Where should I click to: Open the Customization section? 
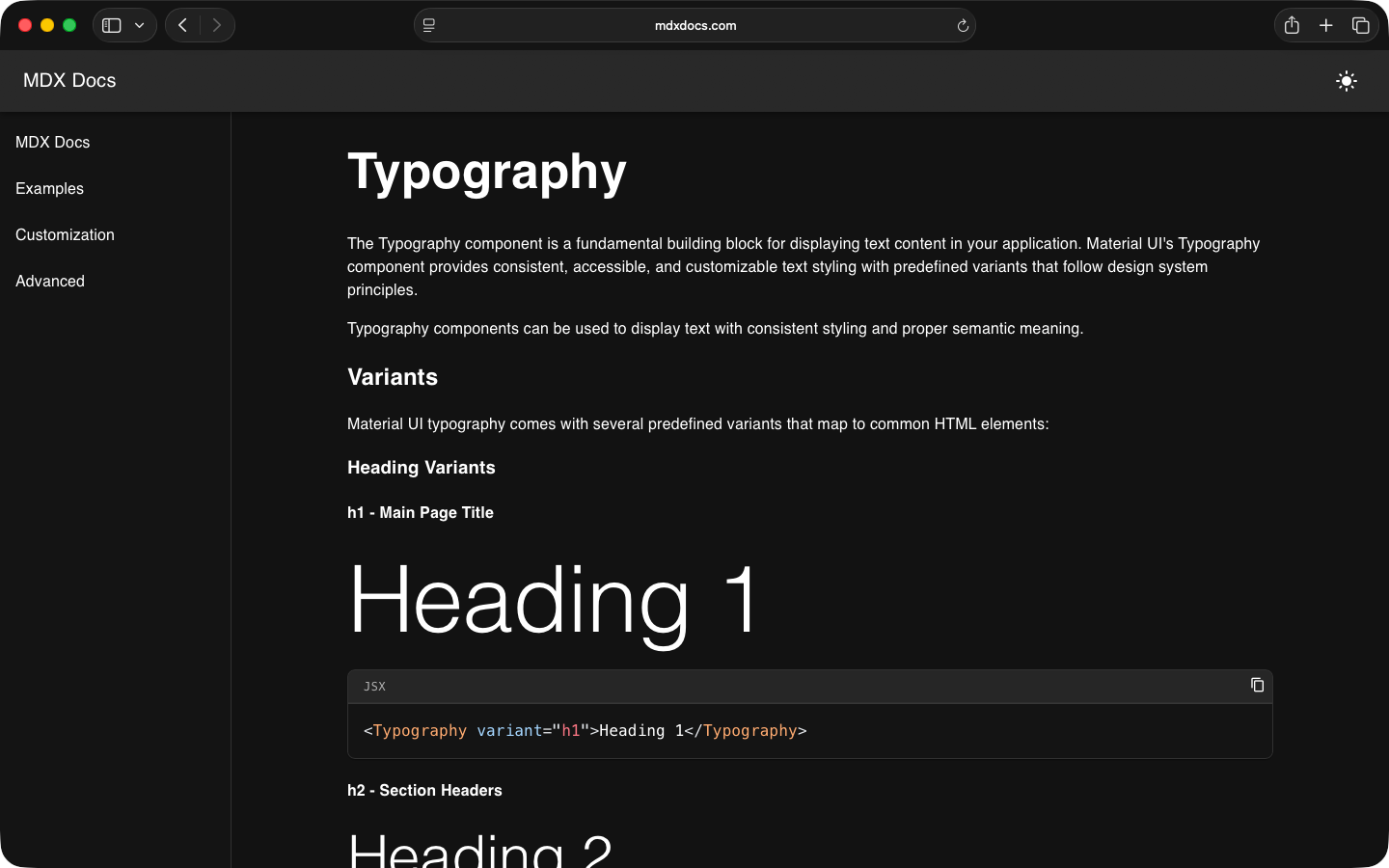point(65,234)
